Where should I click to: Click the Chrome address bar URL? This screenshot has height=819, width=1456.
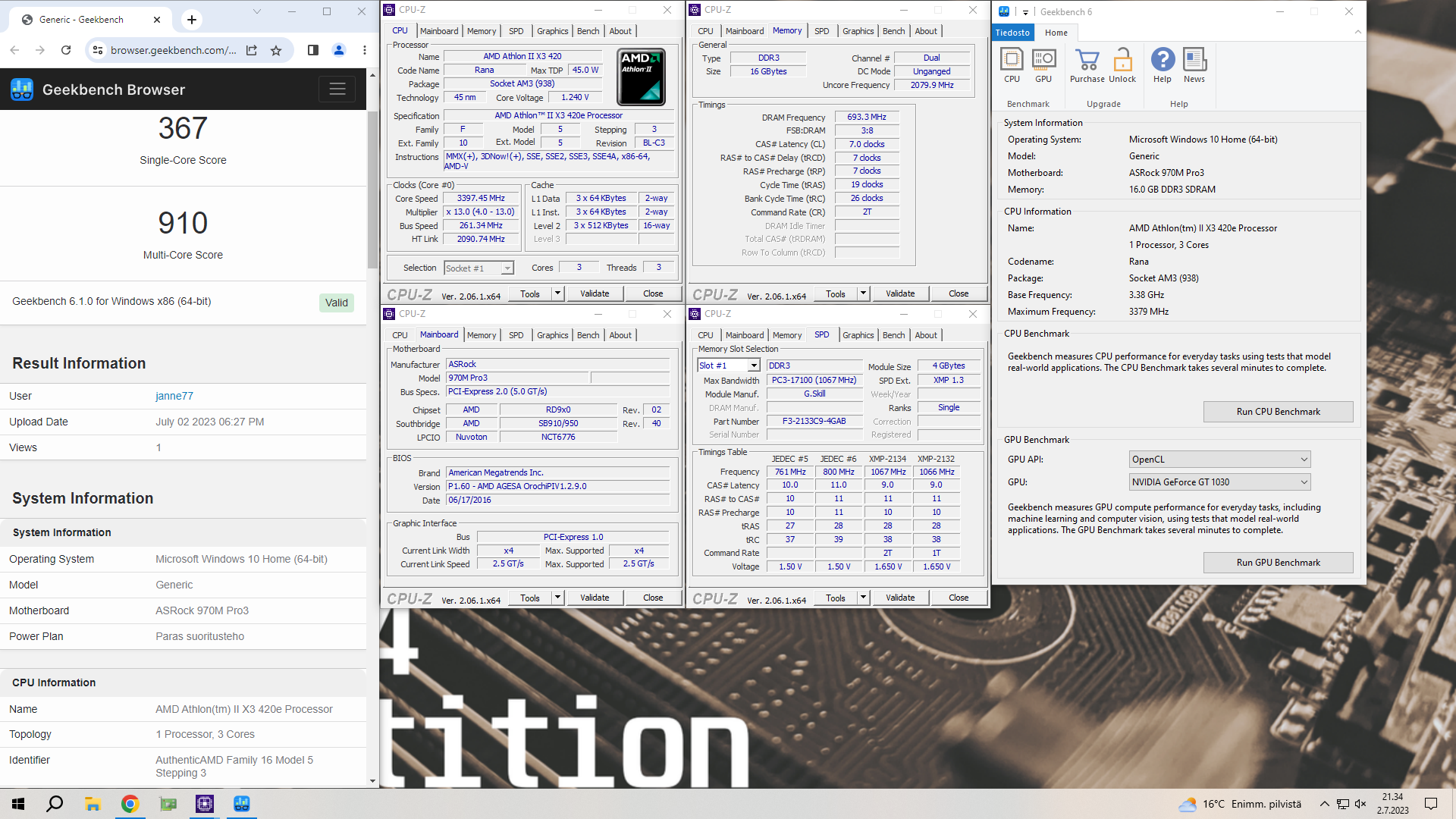(x=173, y=50)
